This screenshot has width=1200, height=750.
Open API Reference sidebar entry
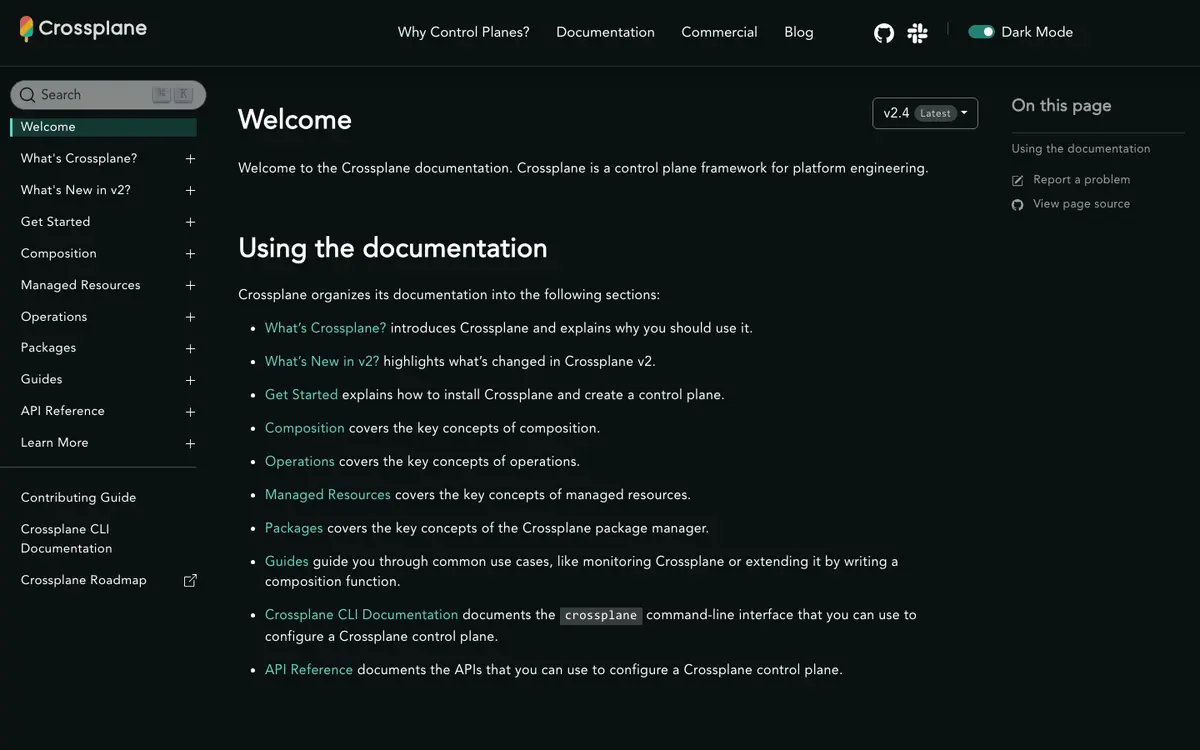tap(62, 411)
